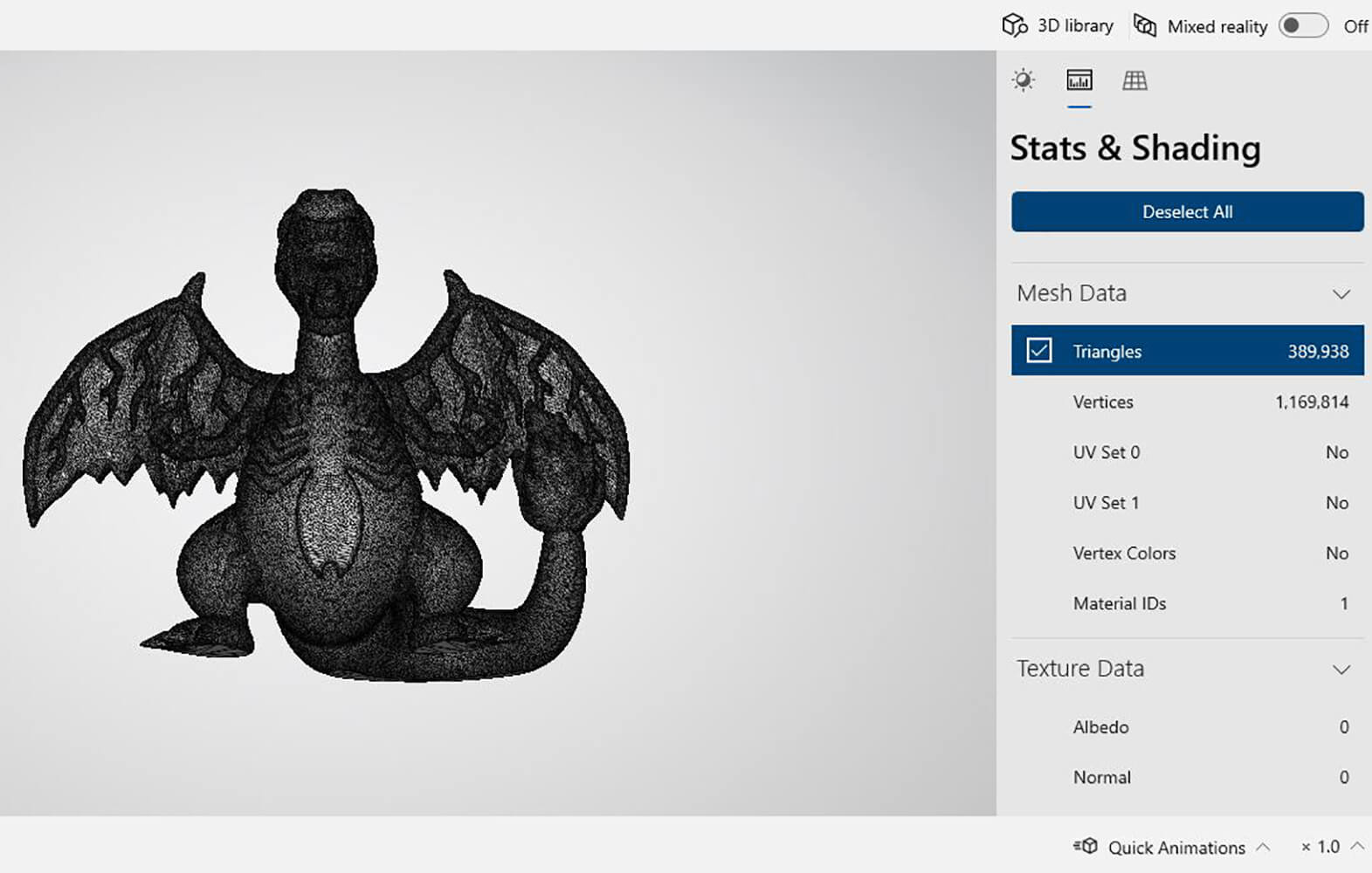Choose the Vertex Colors shading row
The width and height of the screenshot is (1372, 873).
(1187, 553)
